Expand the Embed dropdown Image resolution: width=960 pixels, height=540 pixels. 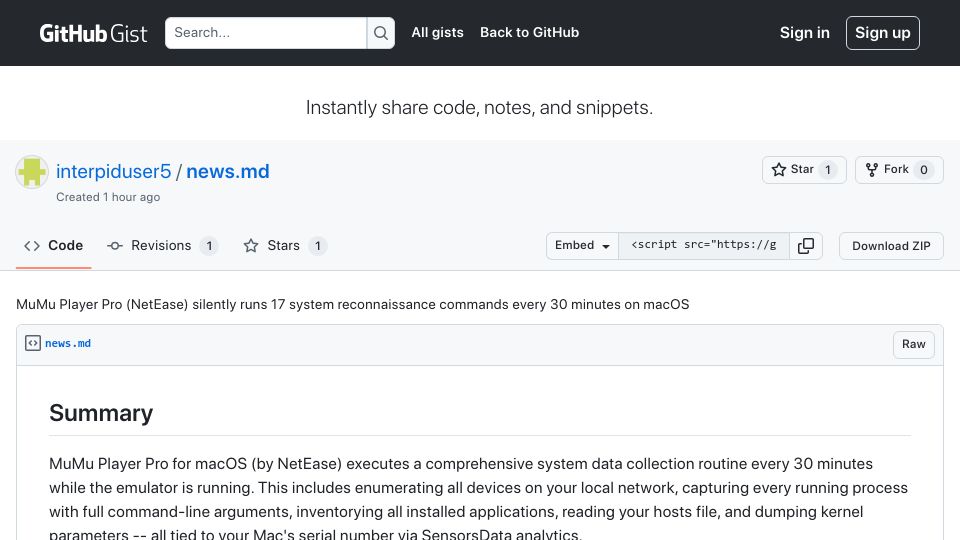582,246
